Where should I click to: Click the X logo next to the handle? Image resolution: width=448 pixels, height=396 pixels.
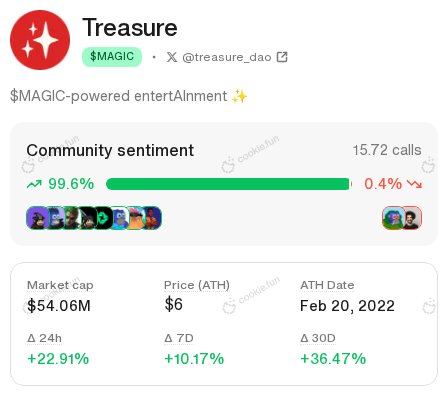pyautogui.click(x=172, y=57)
